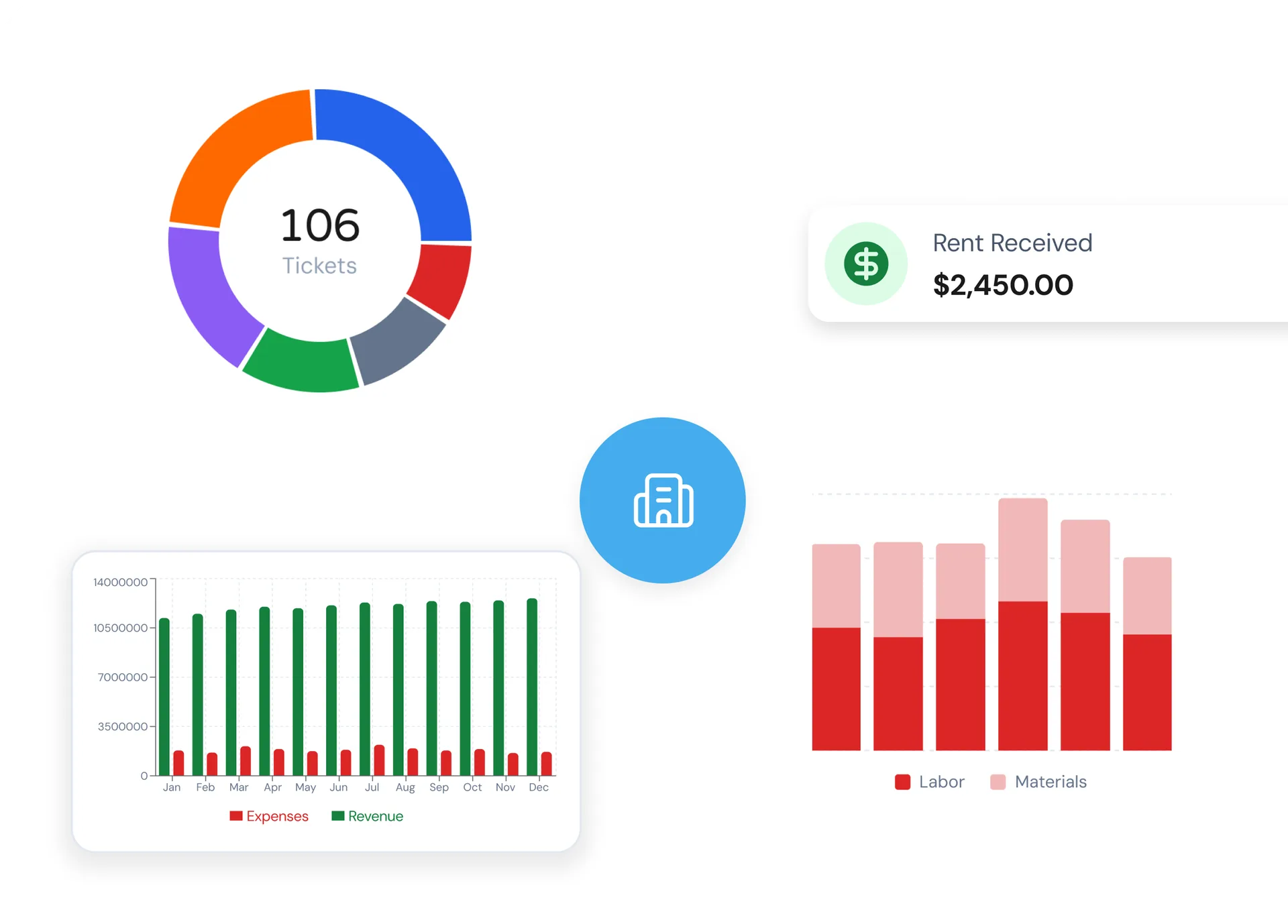Click the 'Expenses' legend label
The height and width of the screenshot is (924, 1288).
coord(277,816)
